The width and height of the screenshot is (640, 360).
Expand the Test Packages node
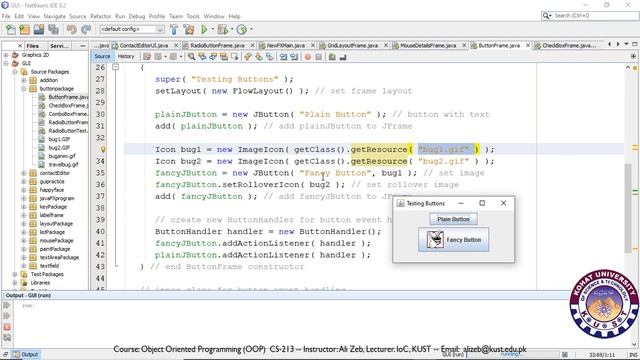tap(15, 274)
